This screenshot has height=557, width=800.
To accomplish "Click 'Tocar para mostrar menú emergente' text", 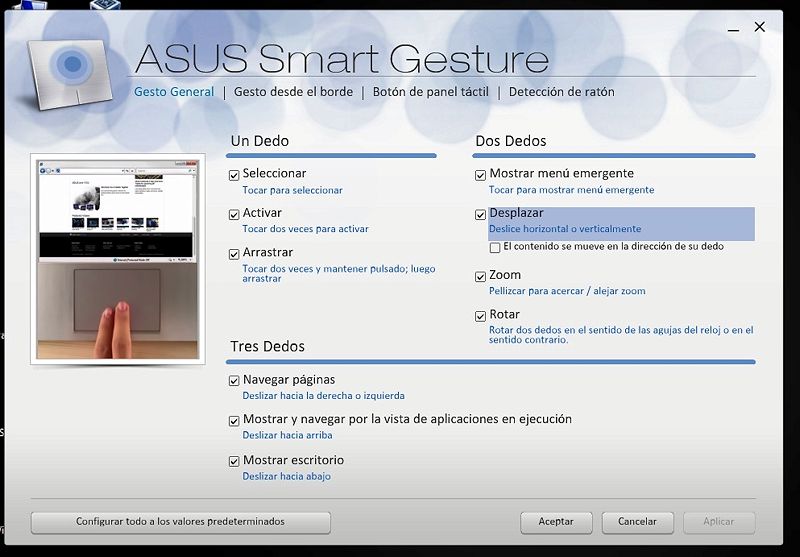I will click(x=571, y=190).
